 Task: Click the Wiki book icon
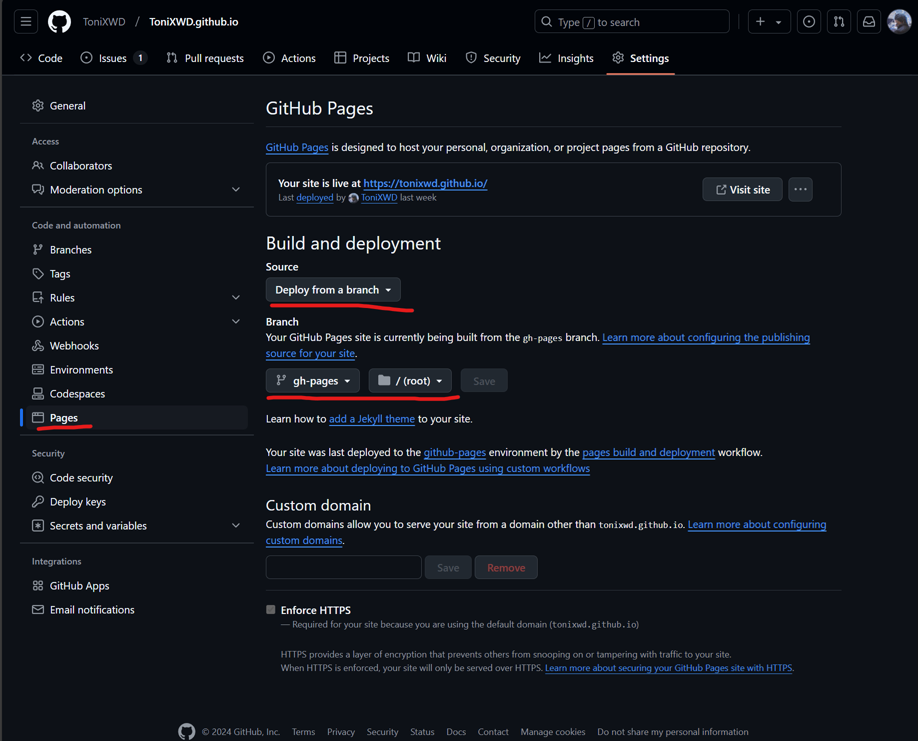414,57
